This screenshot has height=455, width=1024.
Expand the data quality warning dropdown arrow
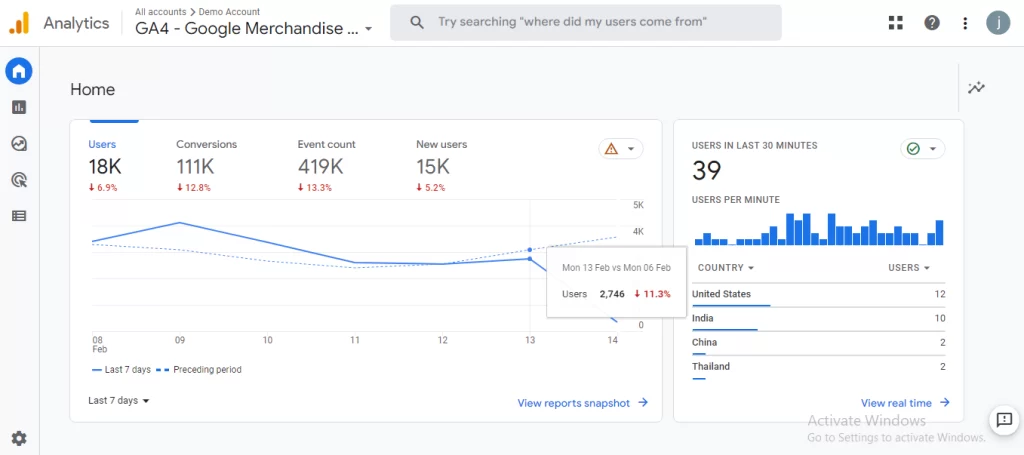(631, 149)
